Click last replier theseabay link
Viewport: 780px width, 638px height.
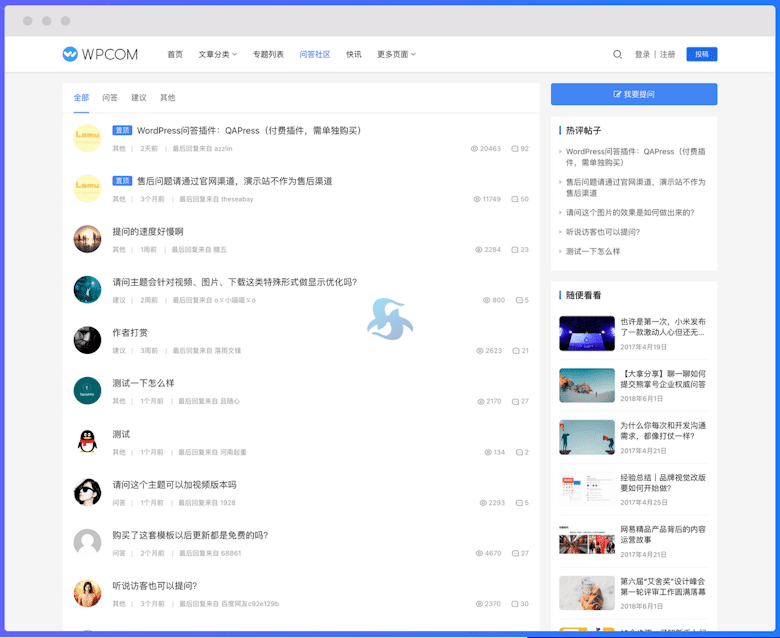237,199
